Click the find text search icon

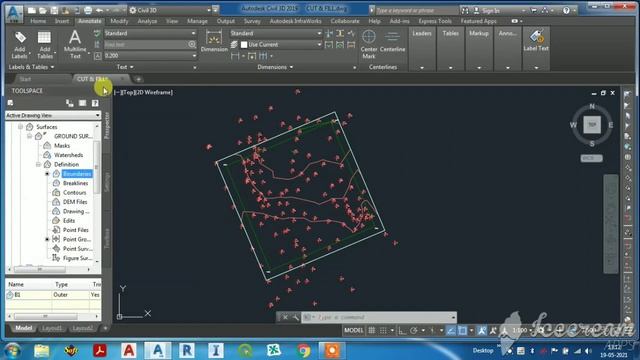pos(192,44)
